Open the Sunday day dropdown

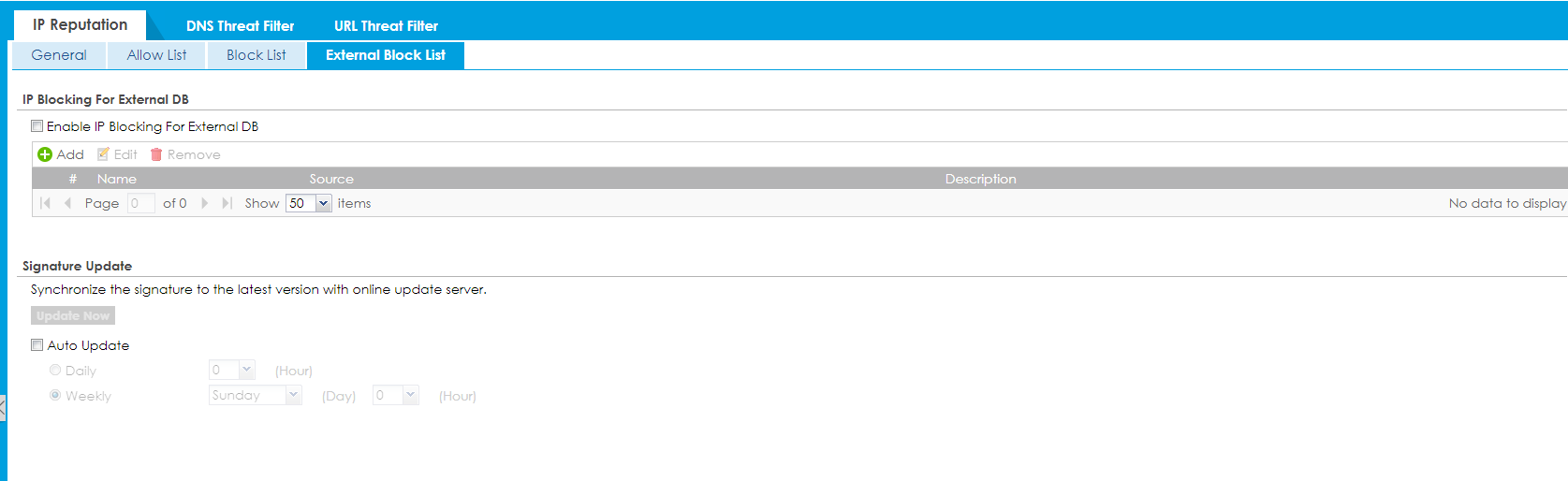click(293, 395)
